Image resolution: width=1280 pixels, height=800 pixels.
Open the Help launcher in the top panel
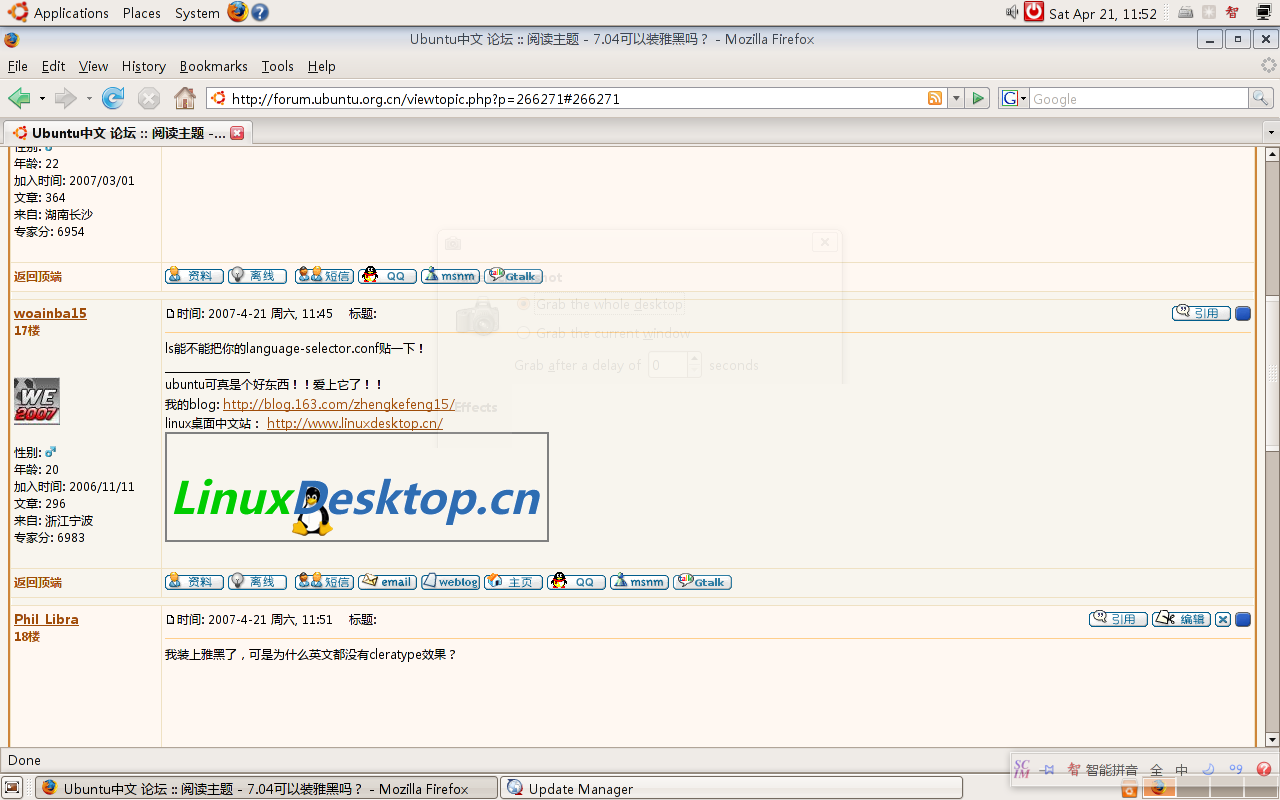pos(259,13)
